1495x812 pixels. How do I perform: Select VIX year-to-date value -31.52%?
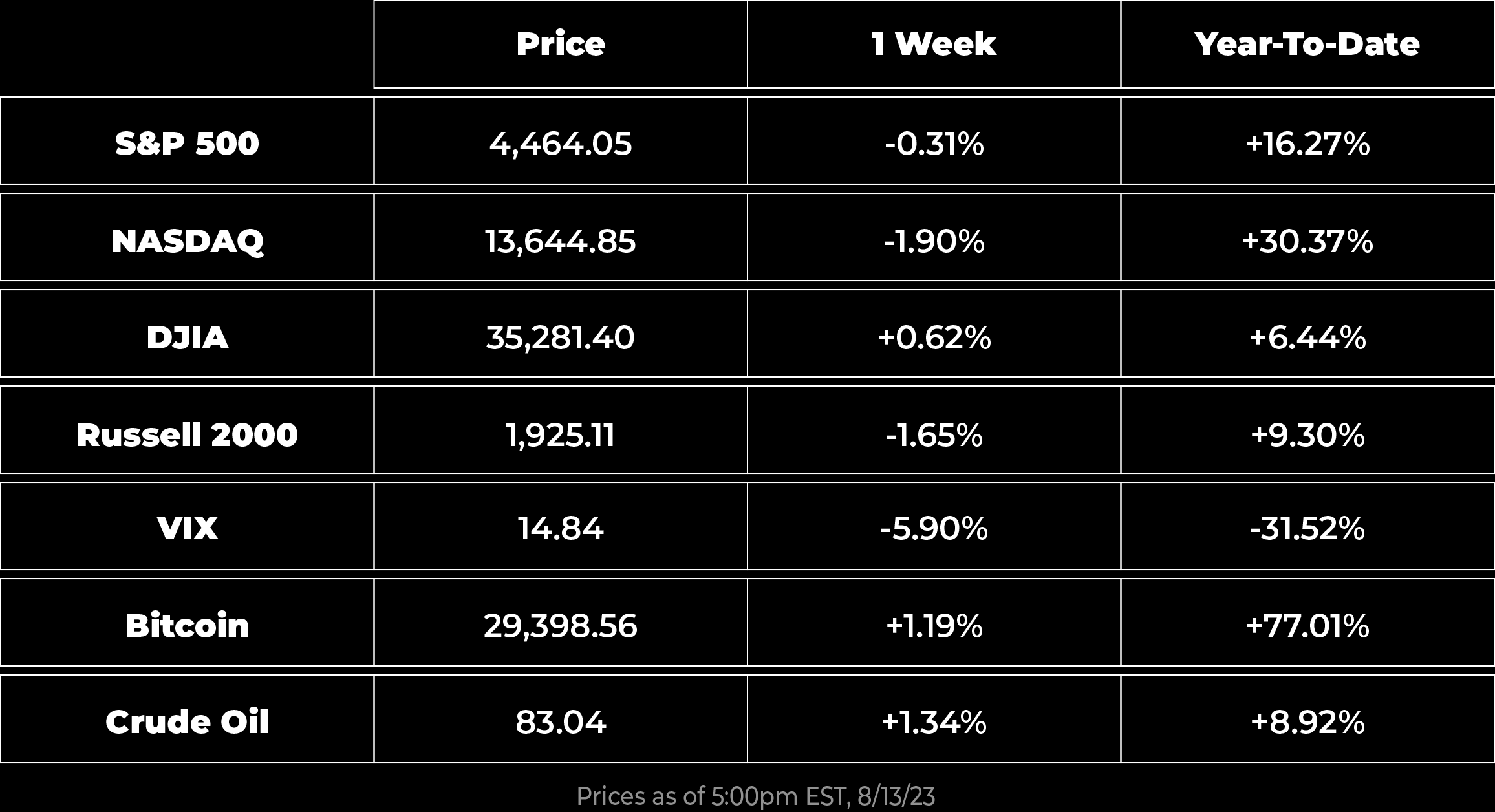(x=1307, y=528)
